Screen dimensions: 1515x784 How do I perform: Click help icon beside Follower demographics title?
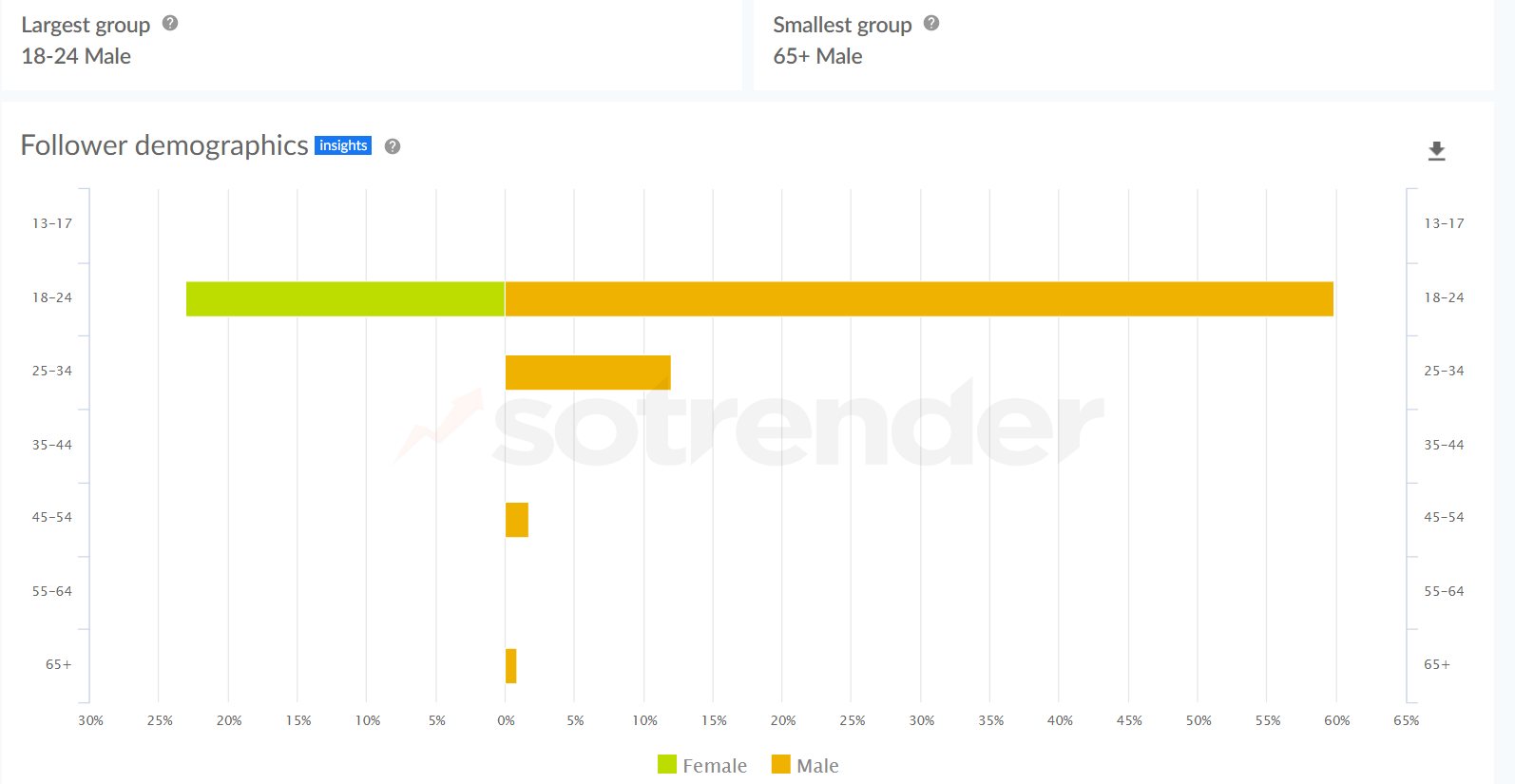pyautogui.click(x=393, y=146)
